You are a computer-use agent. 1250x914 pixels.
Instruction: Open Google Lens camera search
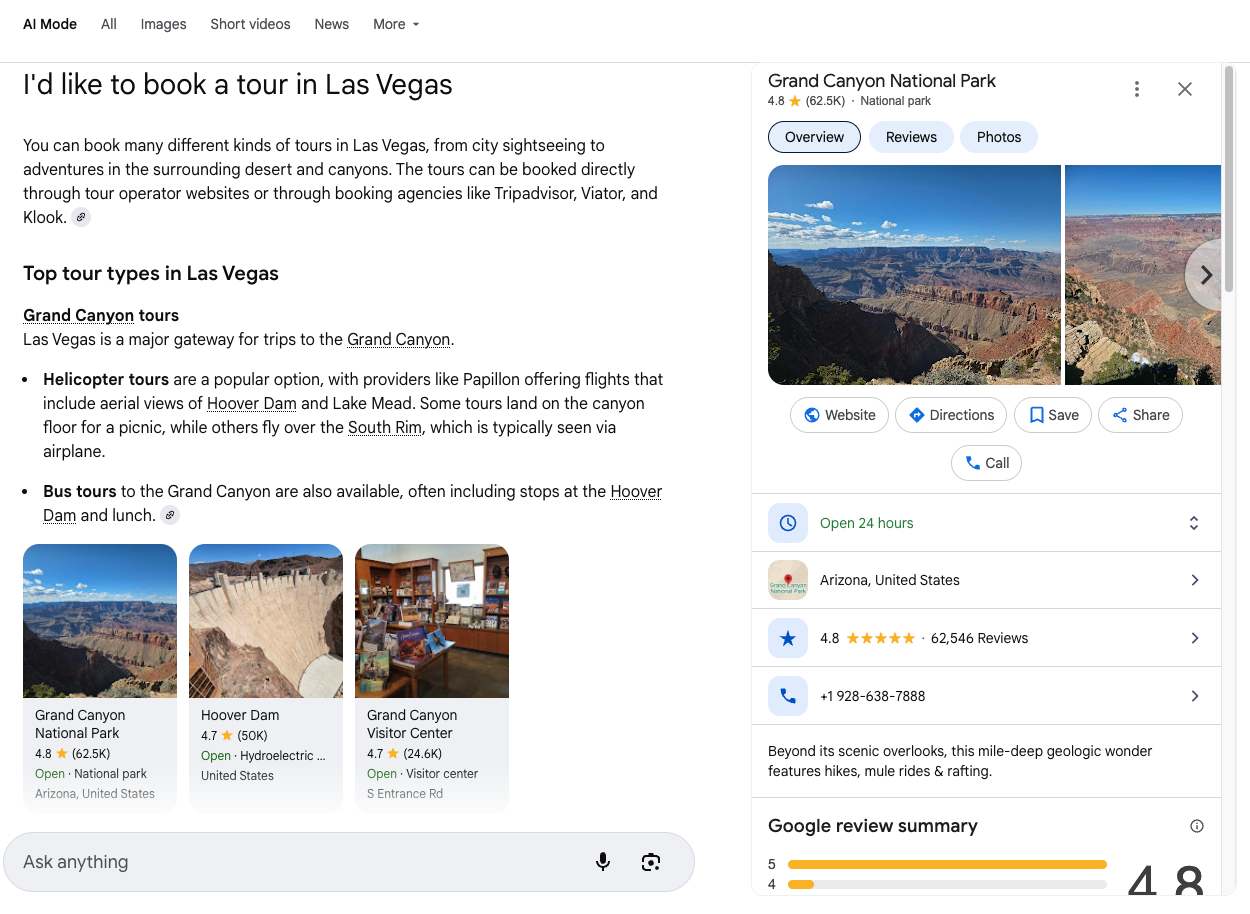[650, 861]
